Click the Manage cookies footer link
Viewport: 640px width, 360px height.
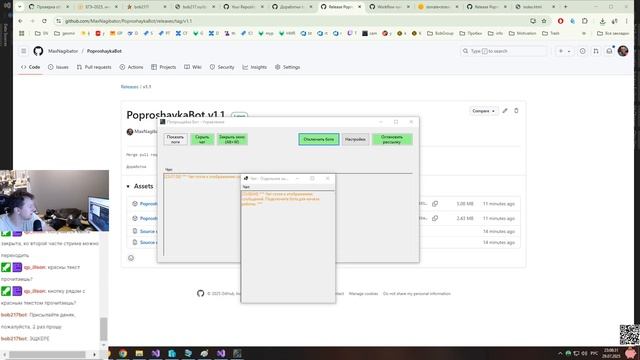point(363,293)
